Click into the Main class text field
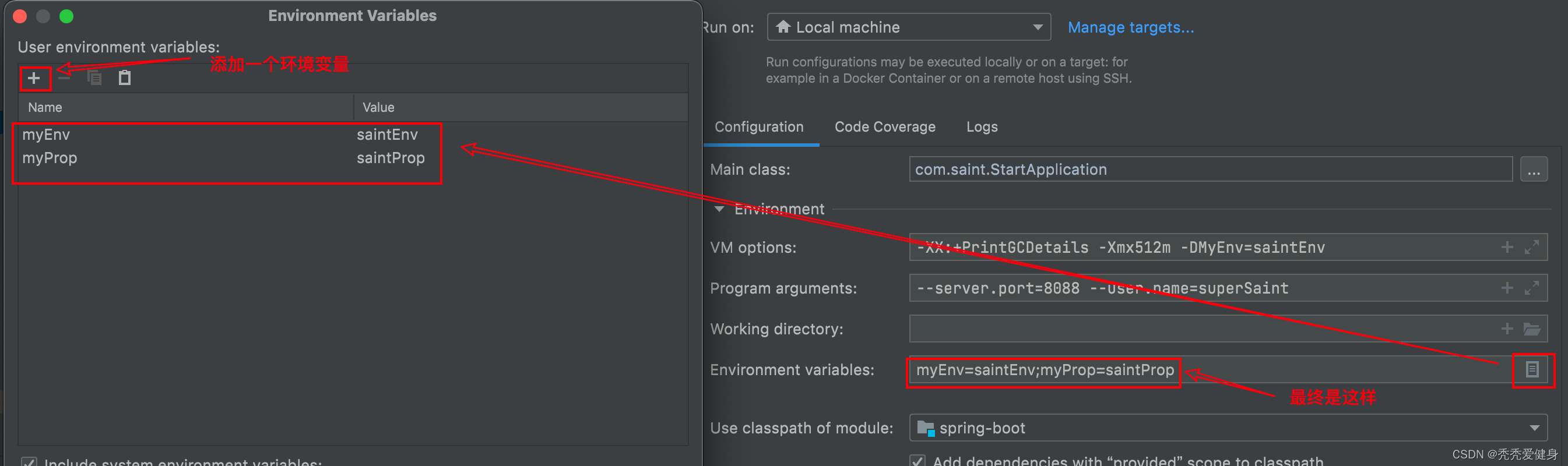The width and height of the screenshot is (1568, 466). pyautogui.click(x=1209, y=170)
